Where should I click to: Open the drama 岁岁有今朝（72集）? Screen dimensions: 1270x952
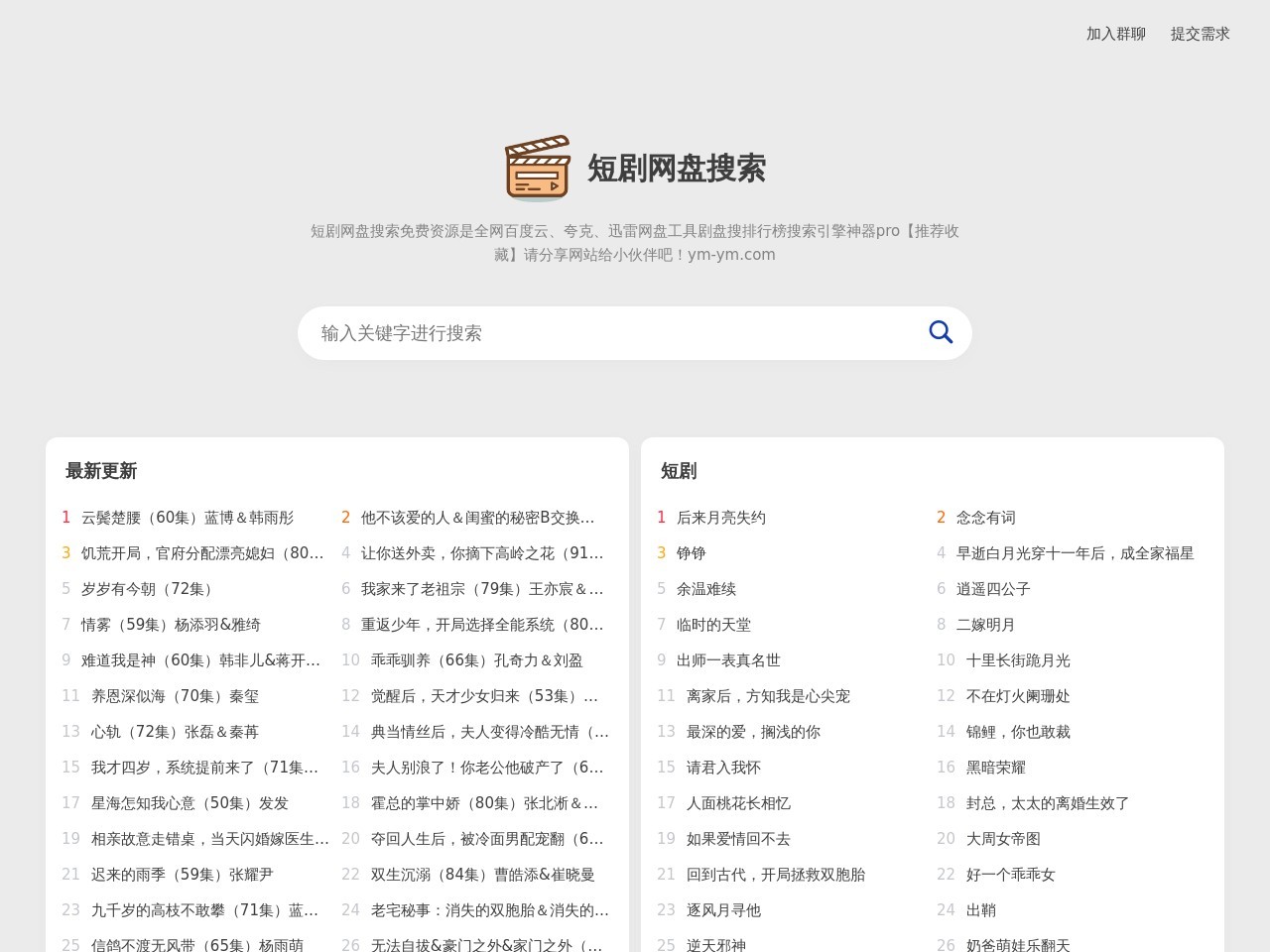145,588
